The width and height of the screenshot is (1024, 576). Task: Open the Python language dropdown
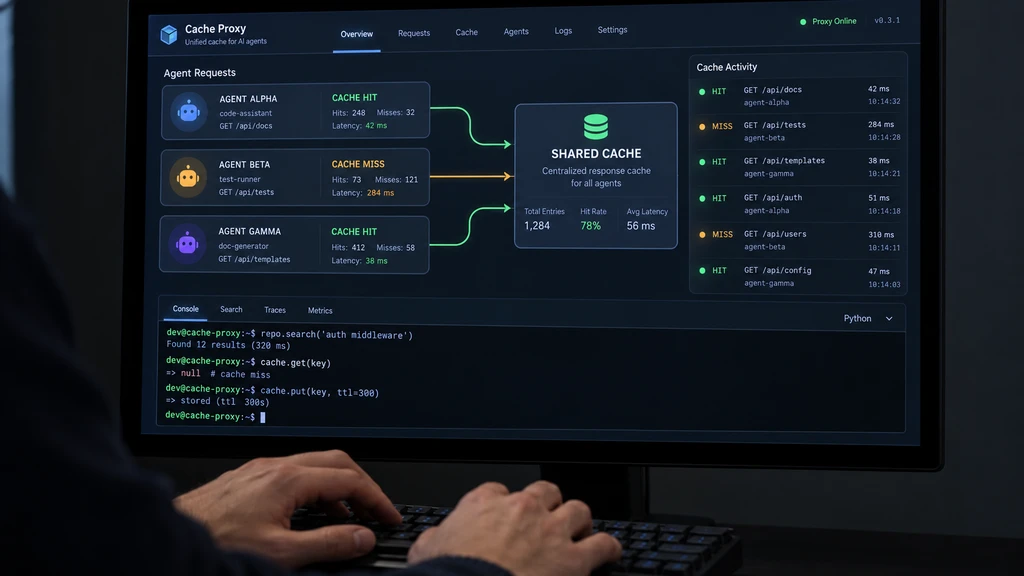point(868,319)
